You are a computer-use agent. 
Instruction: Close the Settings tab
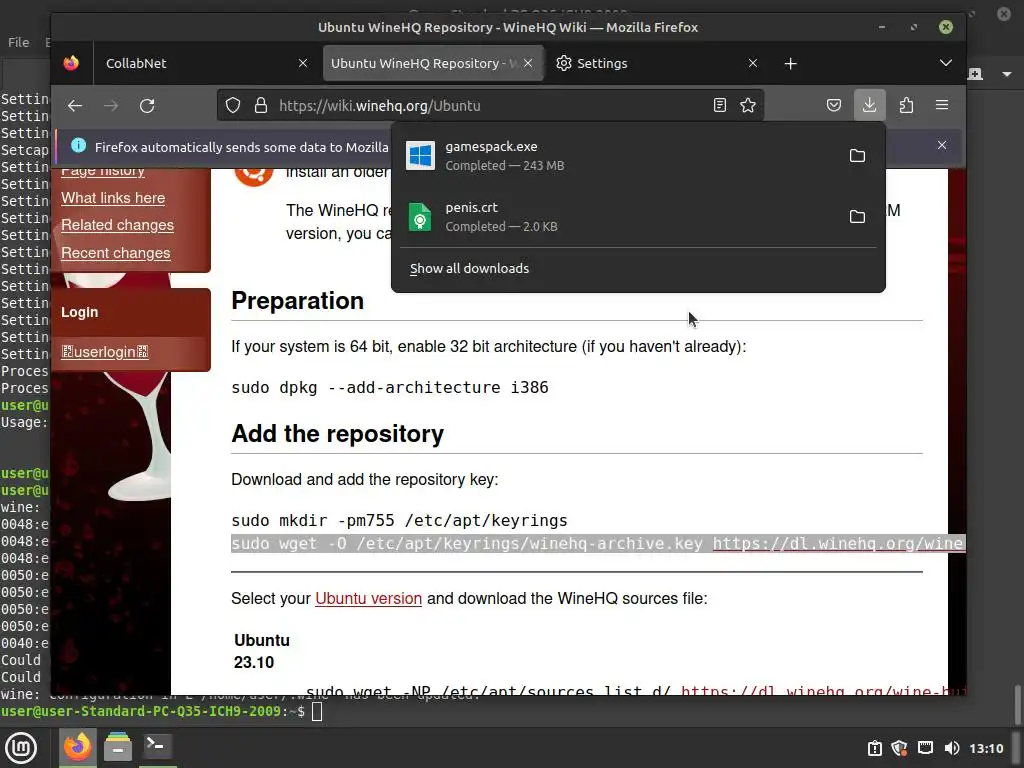(753, 63)
